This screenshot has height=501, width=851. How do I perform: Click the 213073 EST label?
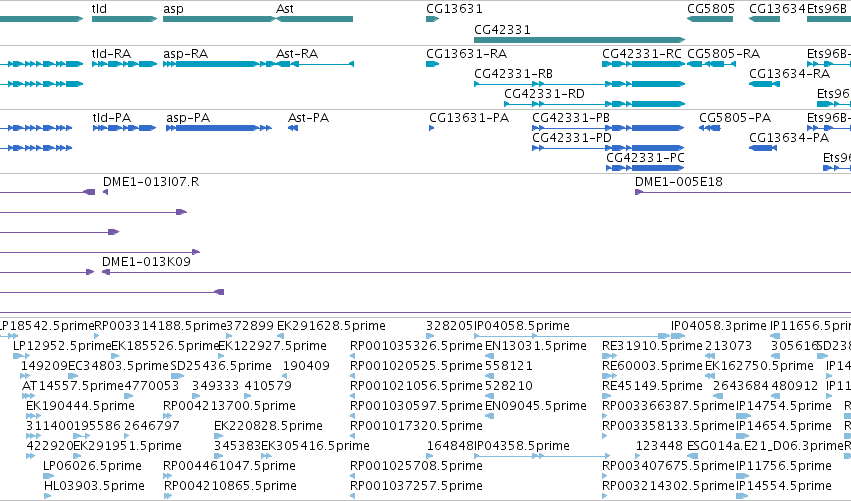point(728,346)
